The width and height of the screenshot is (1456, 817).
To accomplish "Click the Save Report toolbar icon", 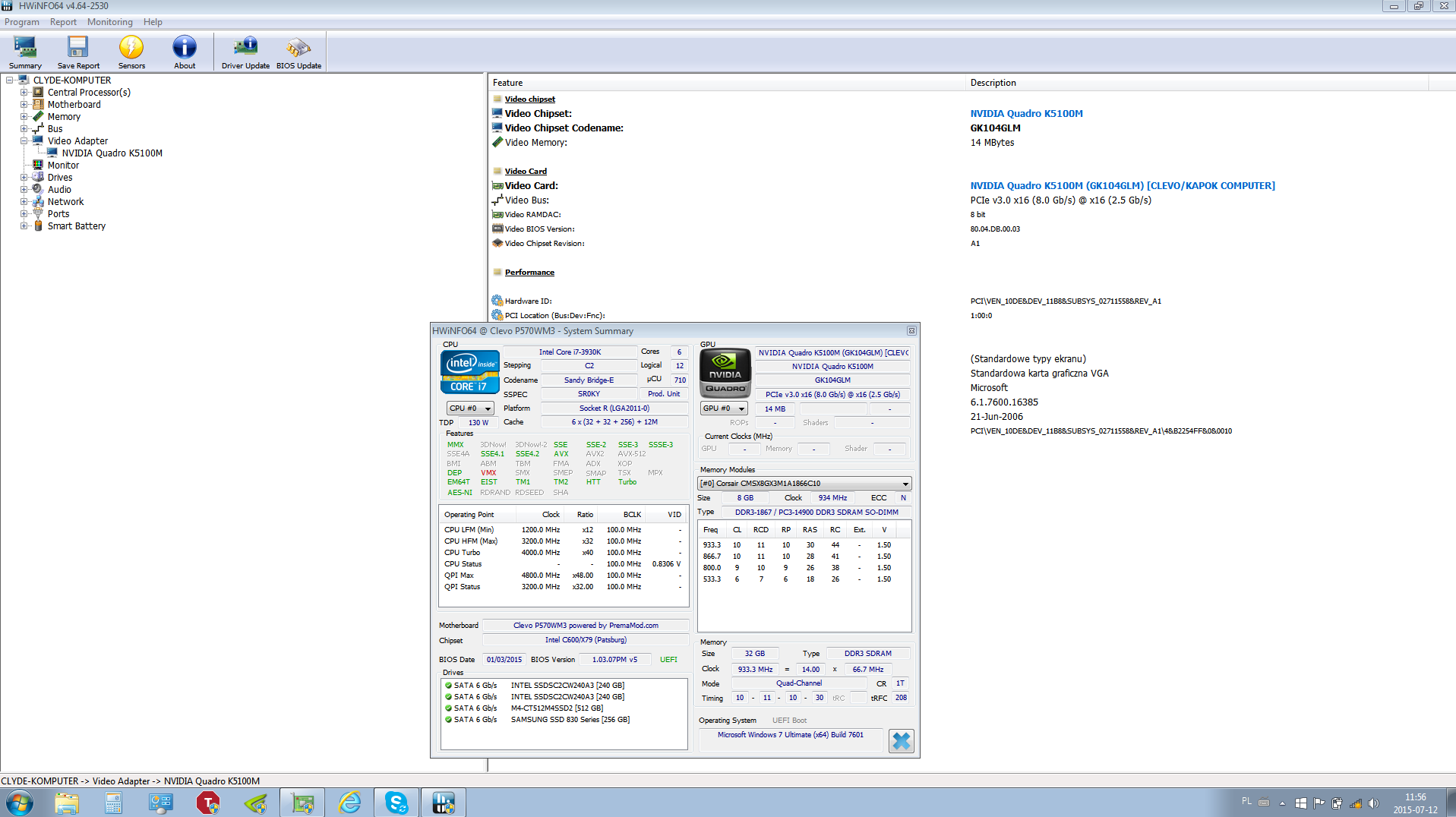I will (x=78, y=52).
